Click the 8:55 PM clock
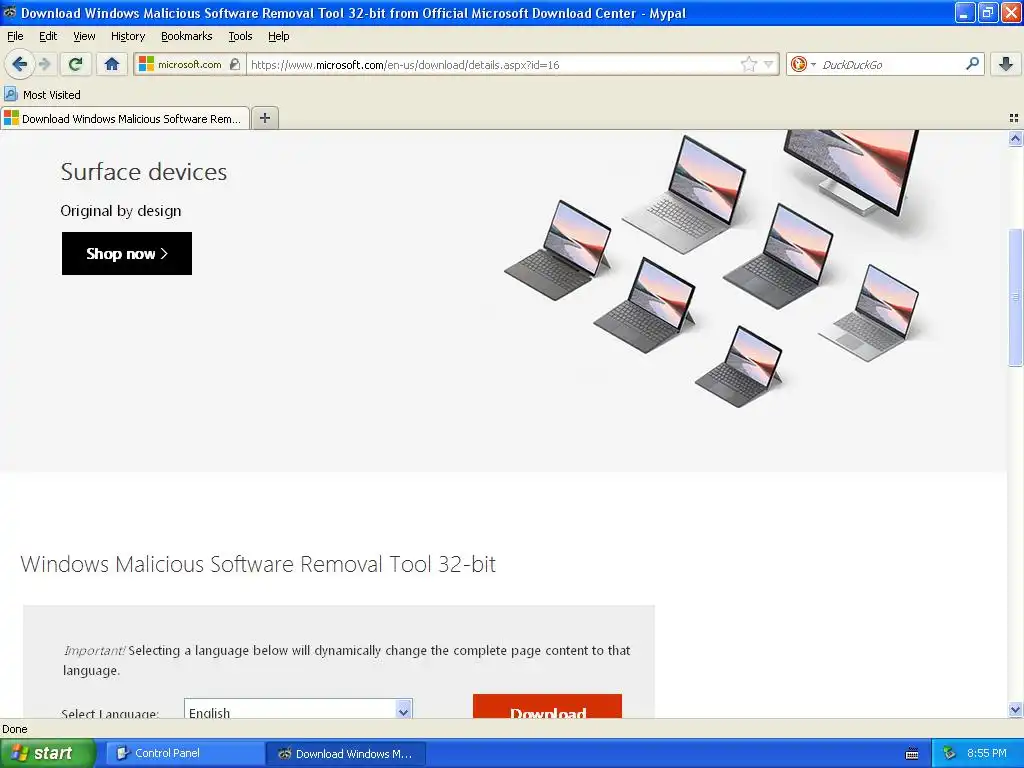The width and height of the screenshot is (1024, 768). click(x=987, y=753)
